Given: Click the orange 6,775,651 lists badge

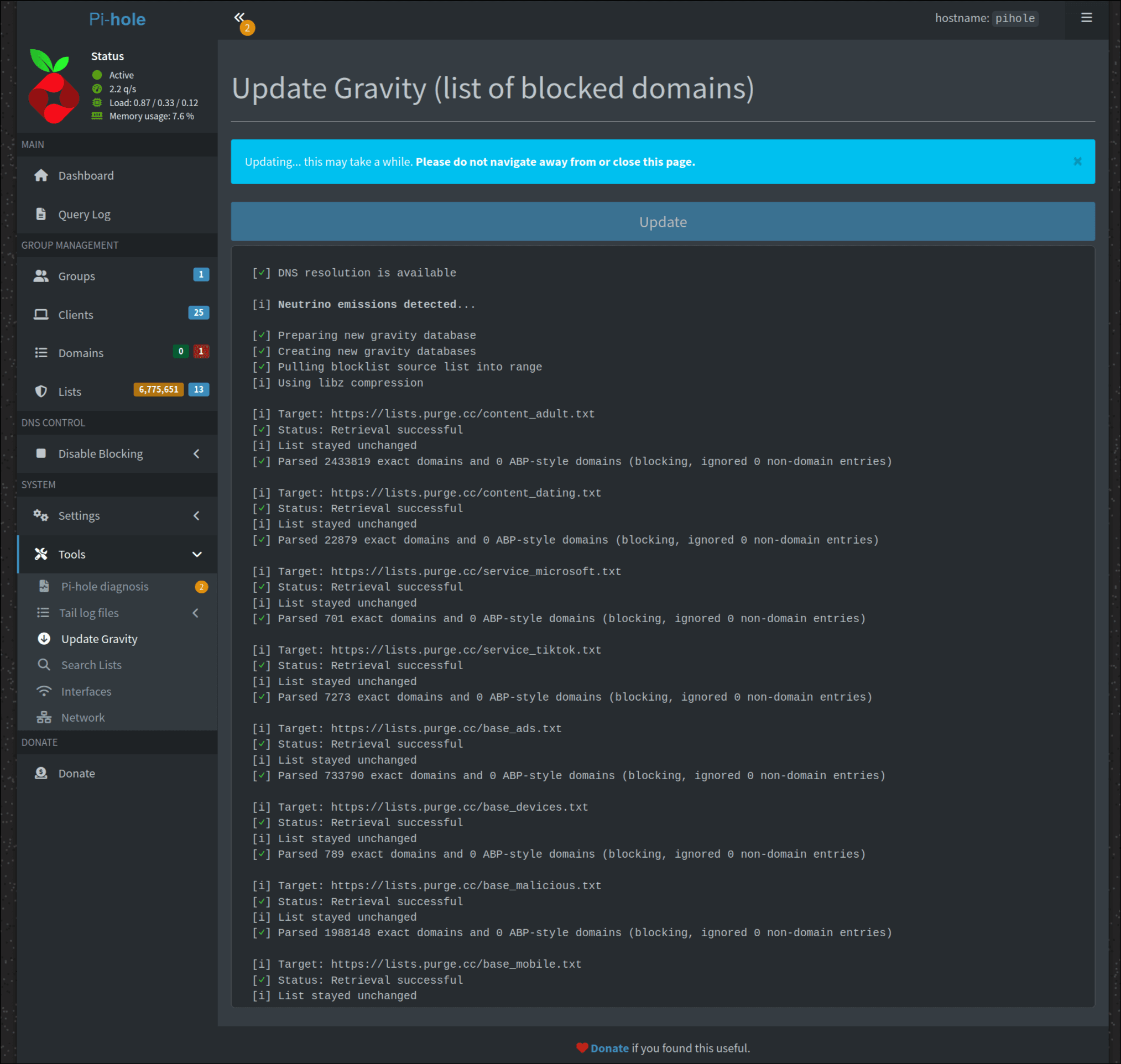Looking at the screenshot, I should point(158,390).
